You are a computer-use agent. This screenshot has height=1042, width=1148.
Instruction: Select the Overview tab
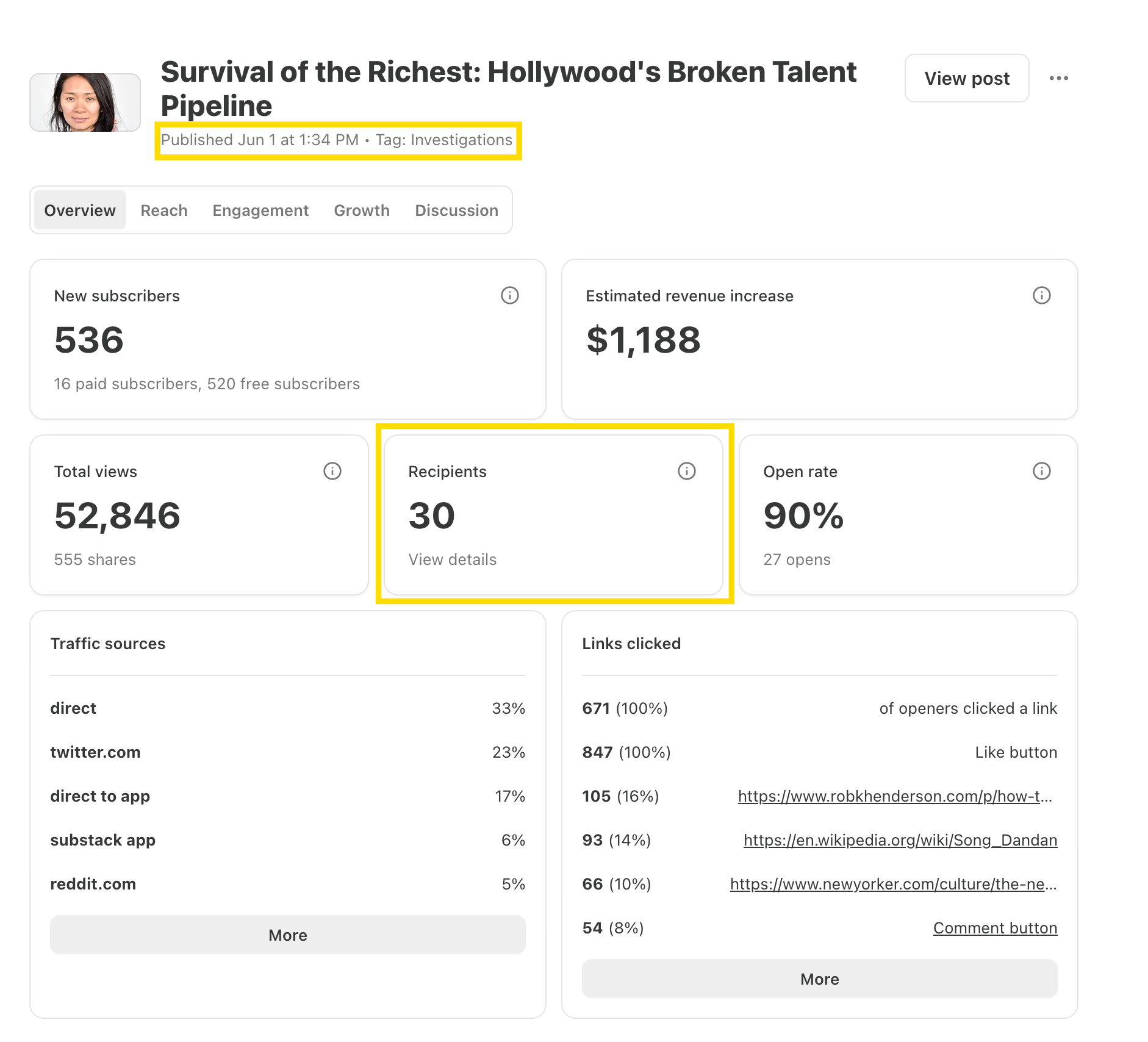pyautogui.click(x=80, y=210)
